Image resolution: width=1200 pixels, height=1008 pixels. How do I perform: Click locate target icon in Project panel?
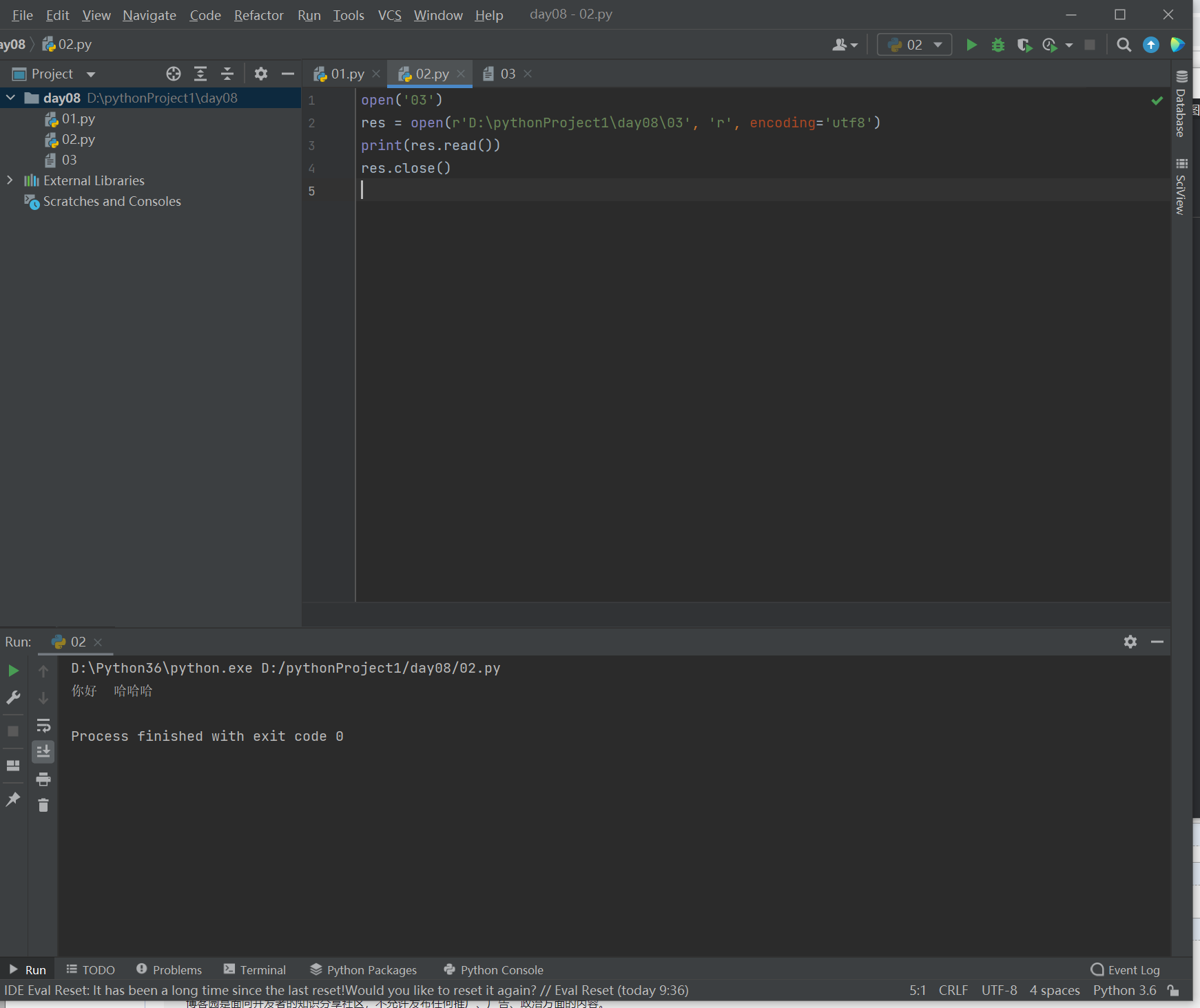click(x=174, y=74)
